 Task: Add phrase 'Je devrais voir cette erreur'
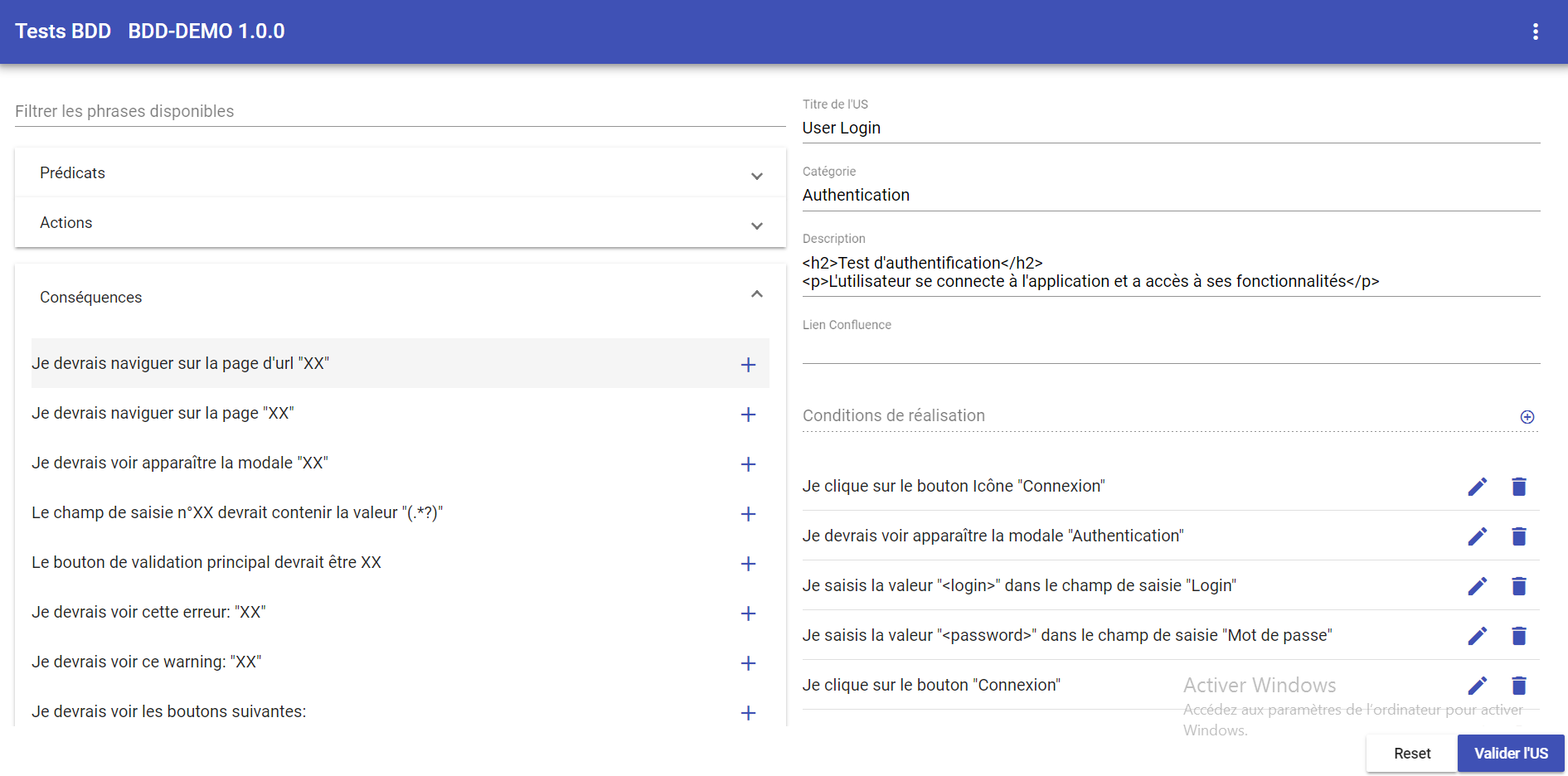748,614
